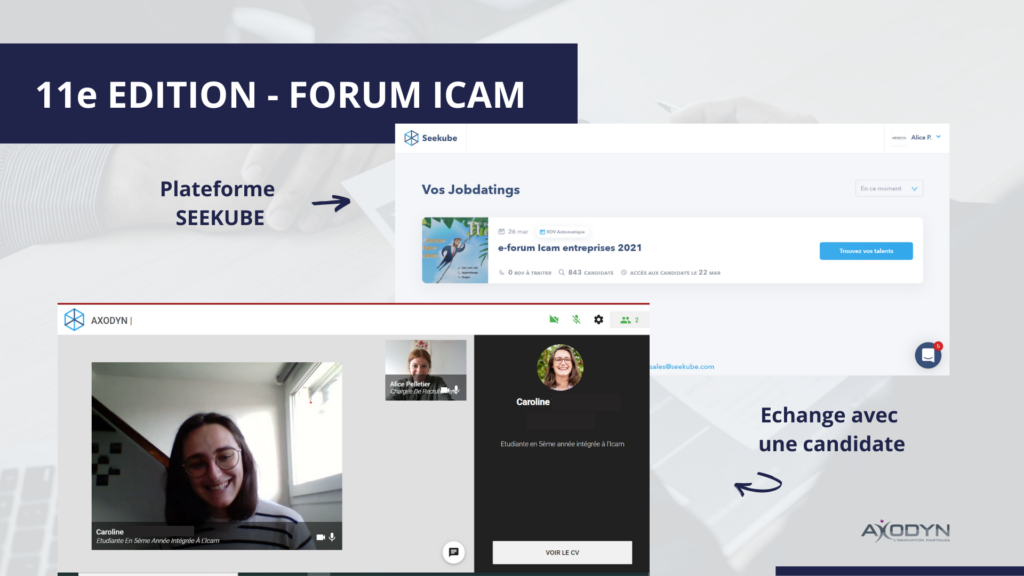Click the sales@seekube.com email link
Screen dimensions: 1024x576
pyautogui.click(x=682, y=366)
